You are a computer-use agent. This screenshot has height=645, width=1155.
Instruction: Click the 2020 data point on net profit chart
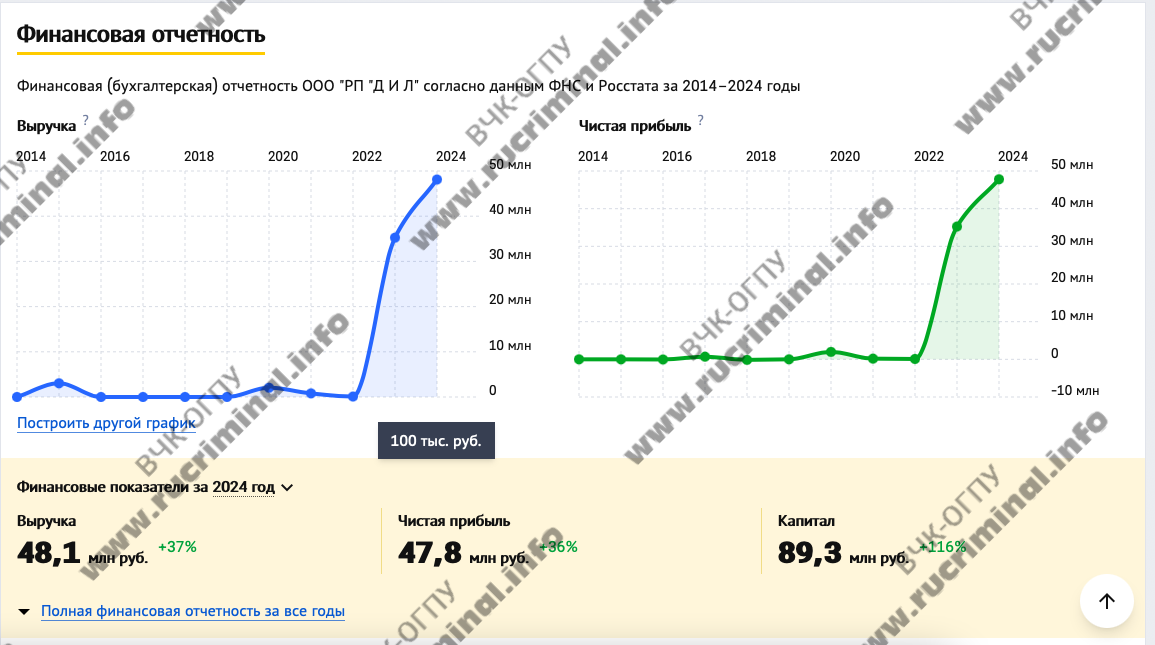coord(831,352)
